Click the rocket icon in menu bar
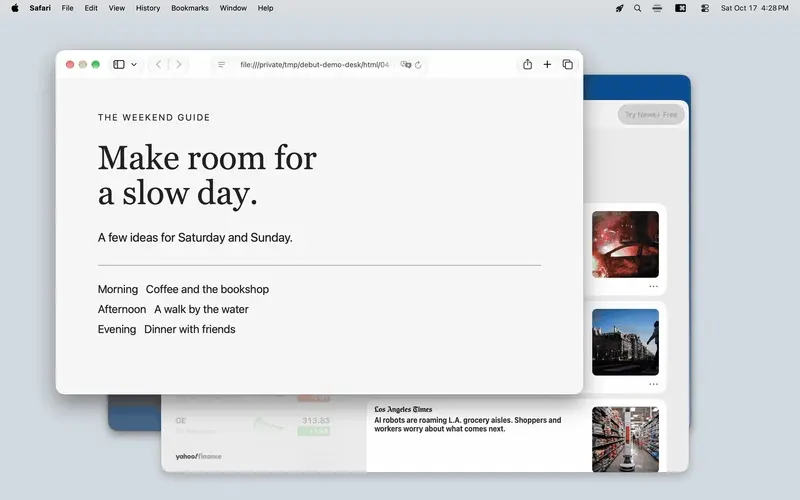Screen dimensions: 800x500 pyautogui.click(x=619, y=8)
